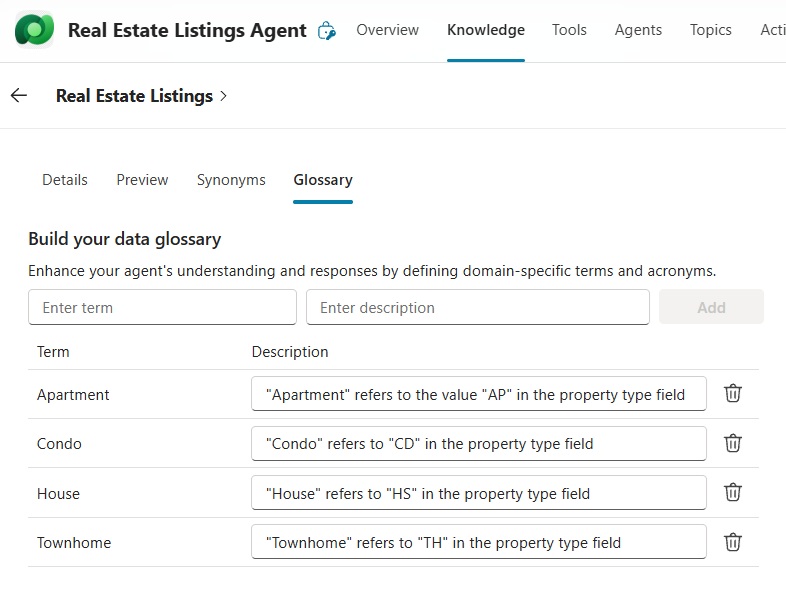Image resolution: width=786 pixels, height=593 pixels.
Task: Delete the Condo glossary entry
Action: [733, 443]
